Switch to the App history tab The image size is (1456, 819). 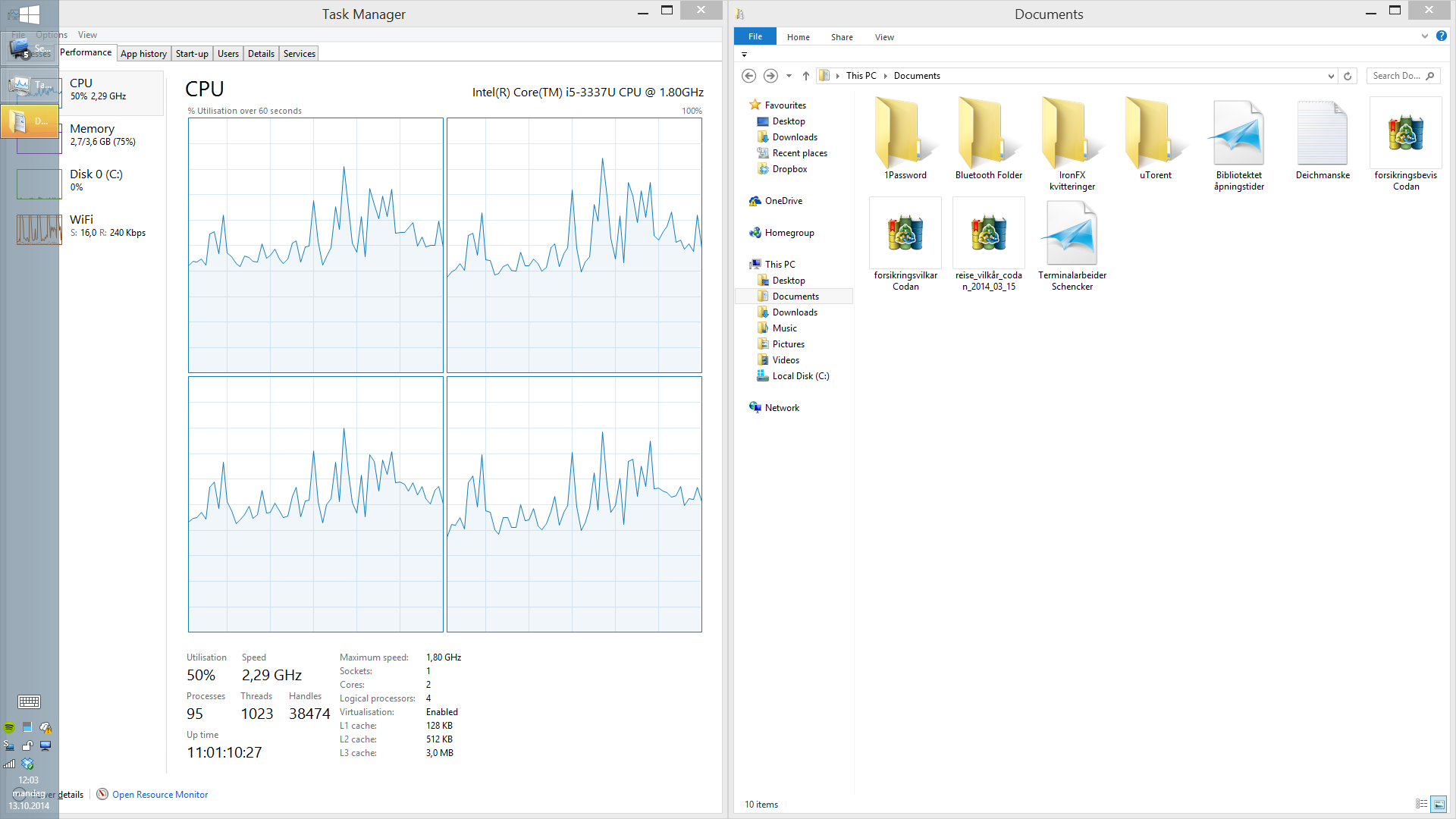click(143, 53)
